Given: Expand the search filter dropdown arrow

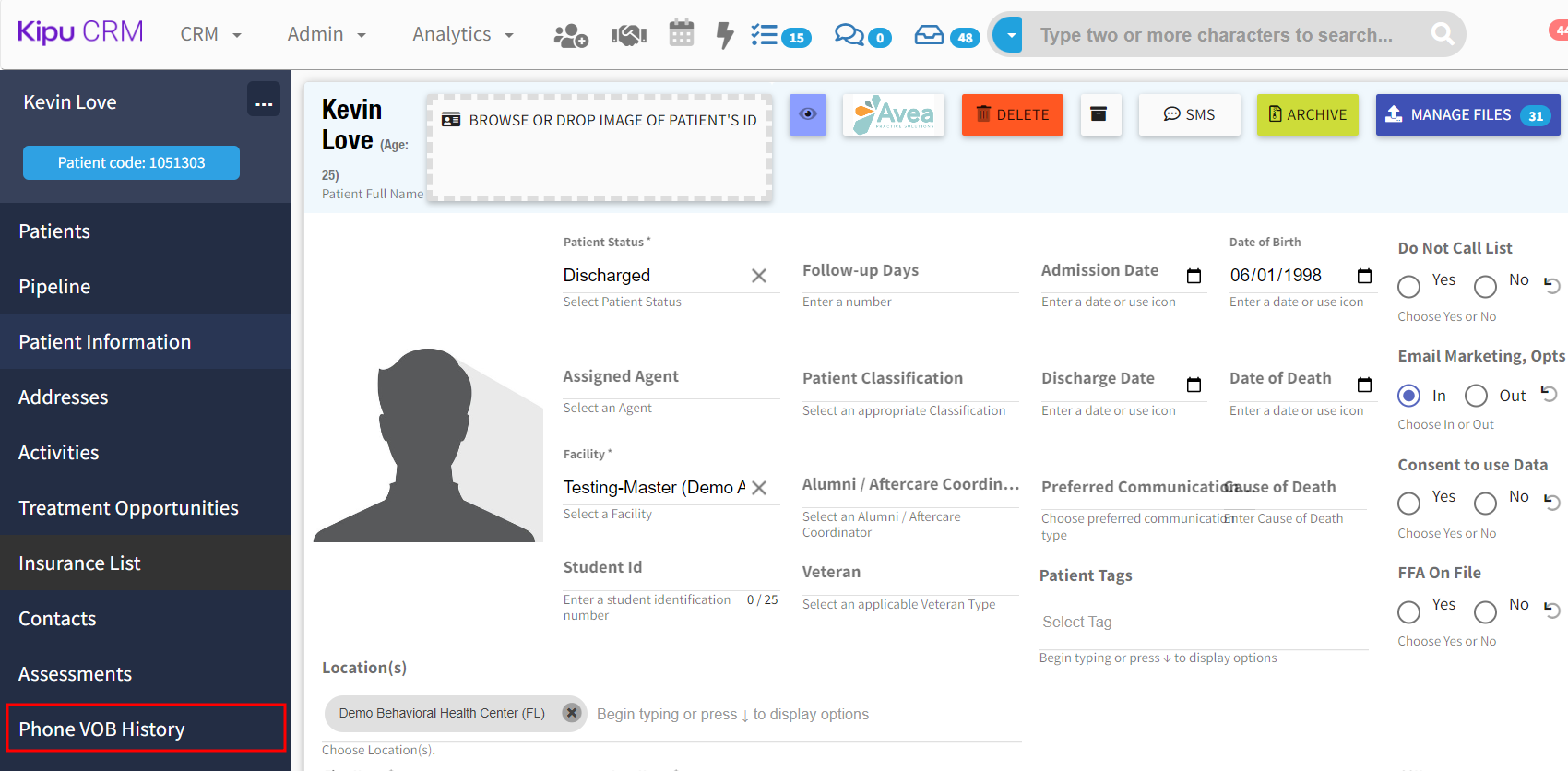Looking at the screenshot, I should [1011, 35].
